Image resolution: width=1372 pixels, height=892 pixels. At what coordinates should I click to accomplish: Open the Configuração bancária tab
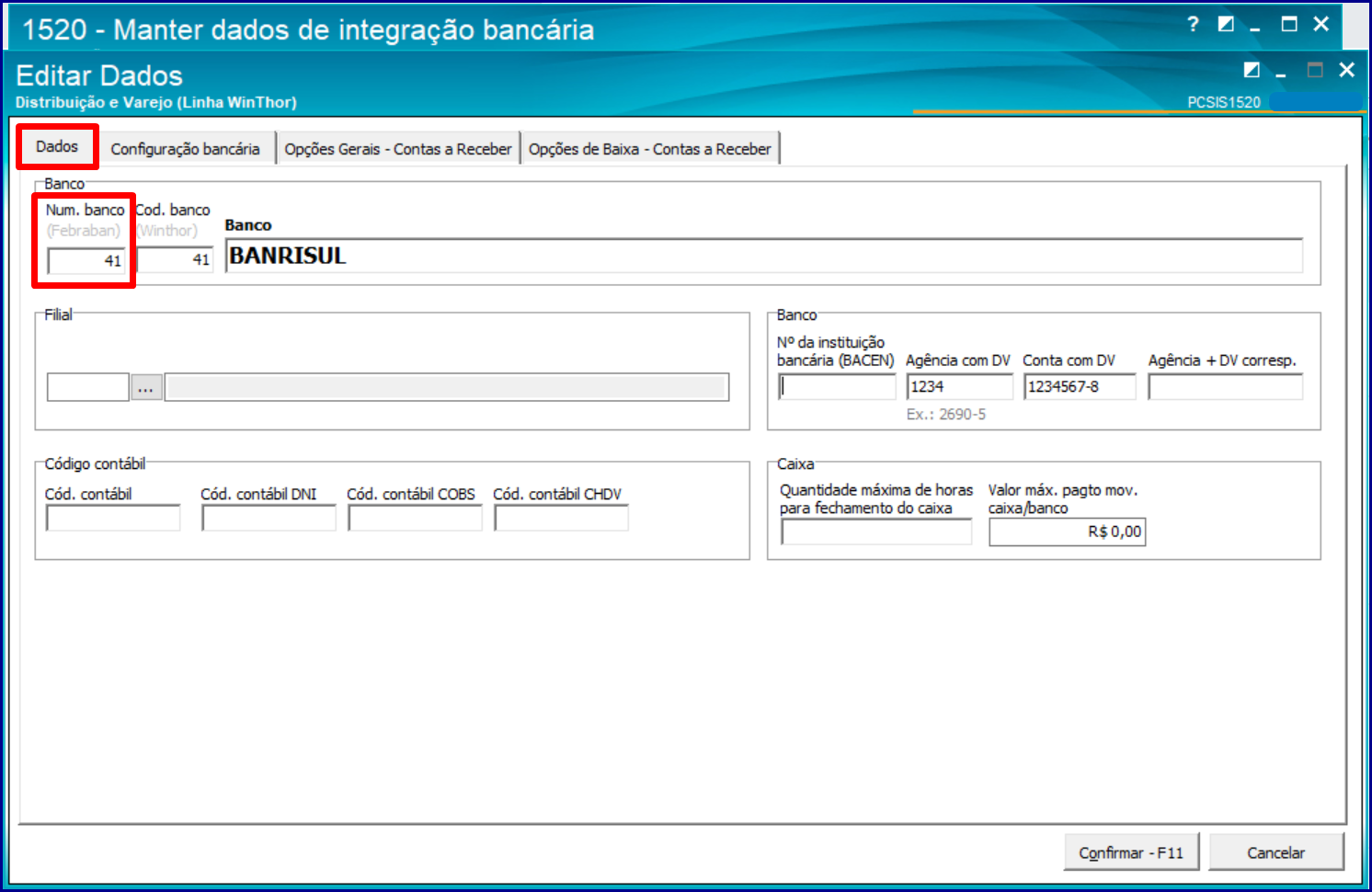[185, 149]
